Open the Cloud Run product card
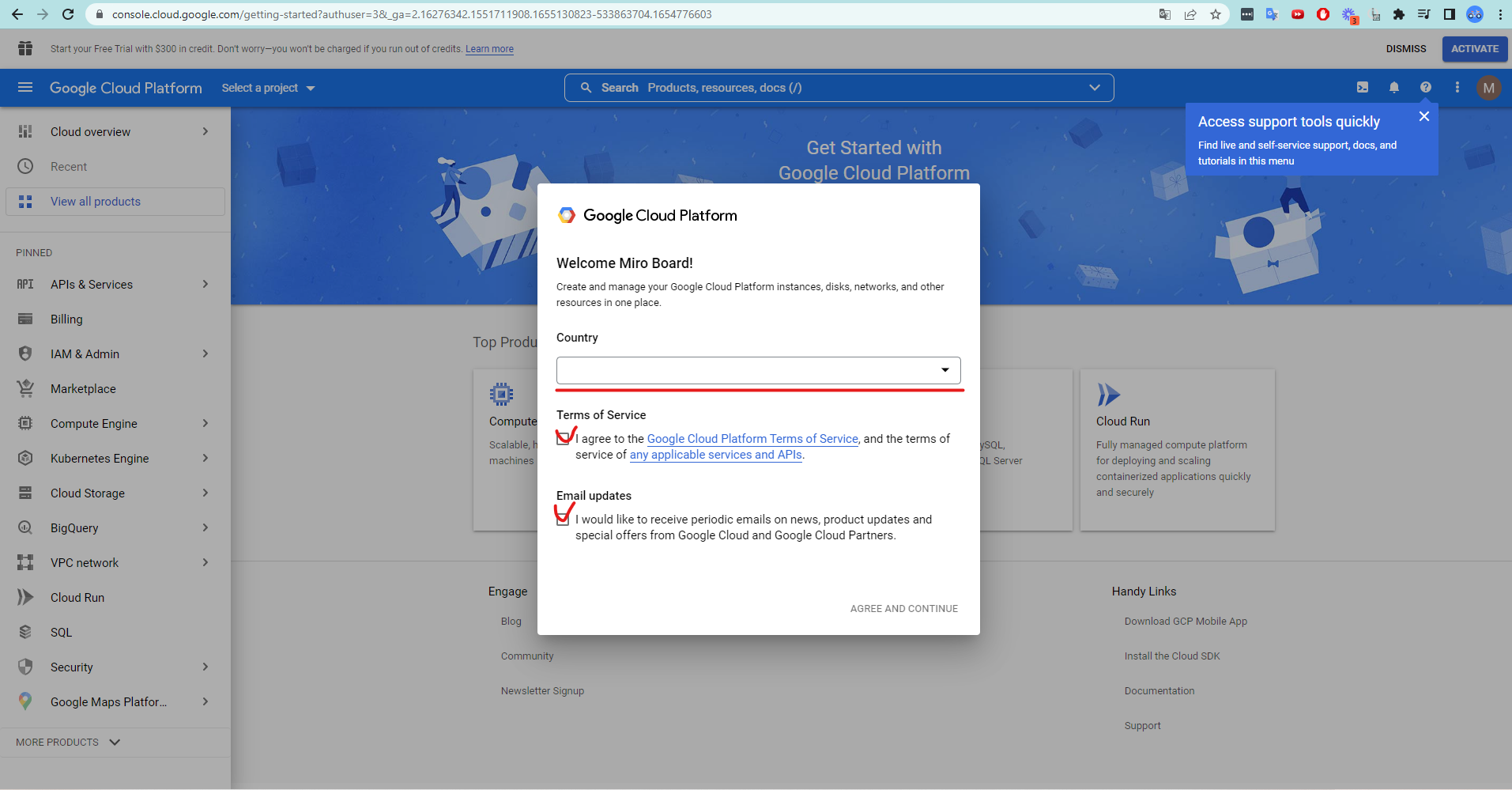1512x790 pixels. (1178, 450)
